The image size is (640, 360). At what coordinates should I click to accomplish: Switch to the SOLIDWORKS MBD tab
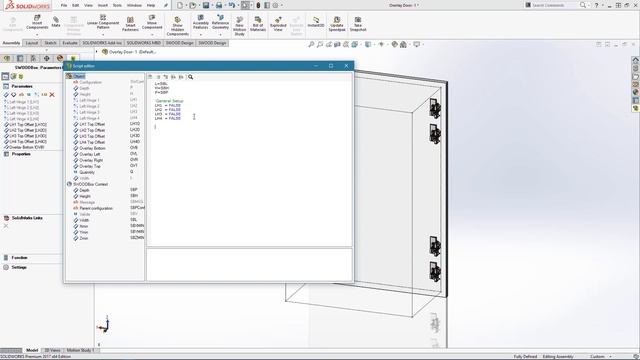pyautogui.click(x=143, y=43)
